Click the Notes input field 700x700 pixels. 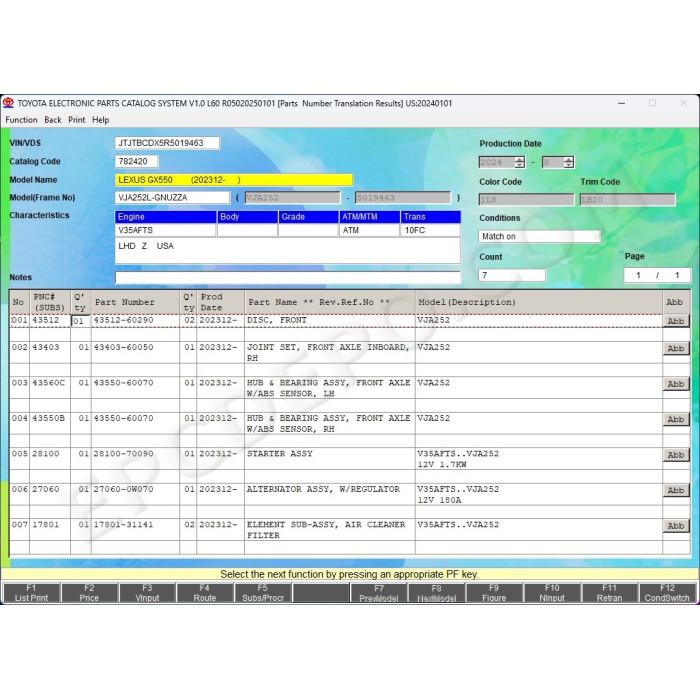point(288,277)
